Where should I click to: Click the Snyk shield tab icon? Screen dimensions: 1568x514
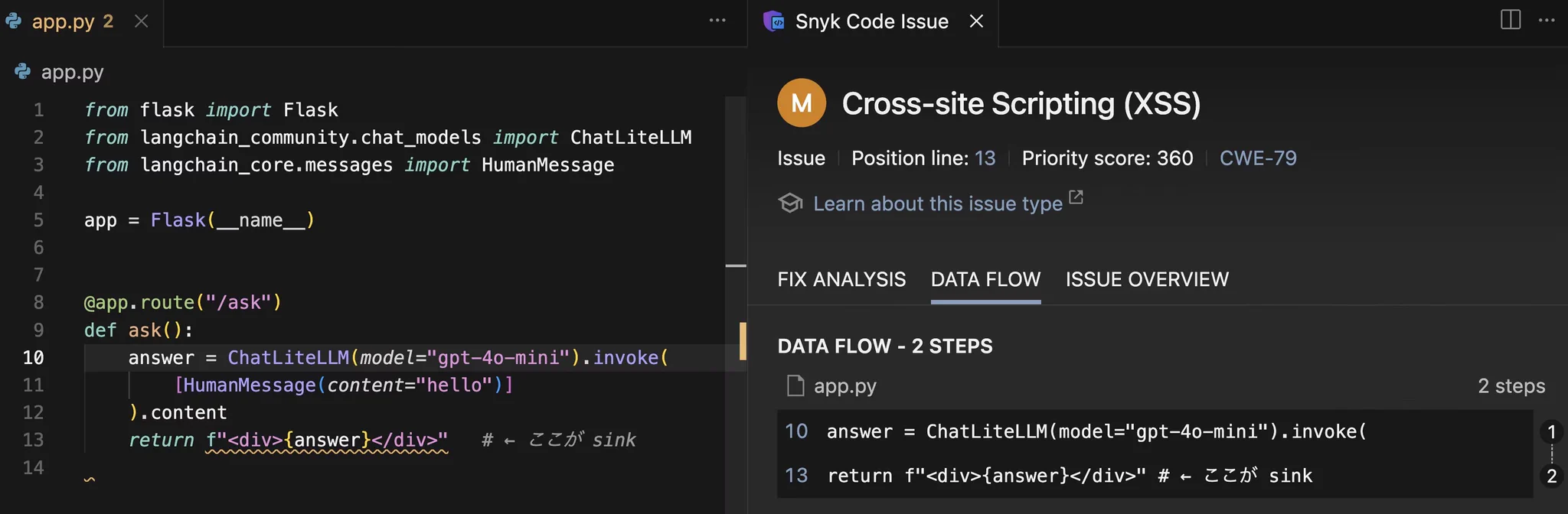pos(774,21)
